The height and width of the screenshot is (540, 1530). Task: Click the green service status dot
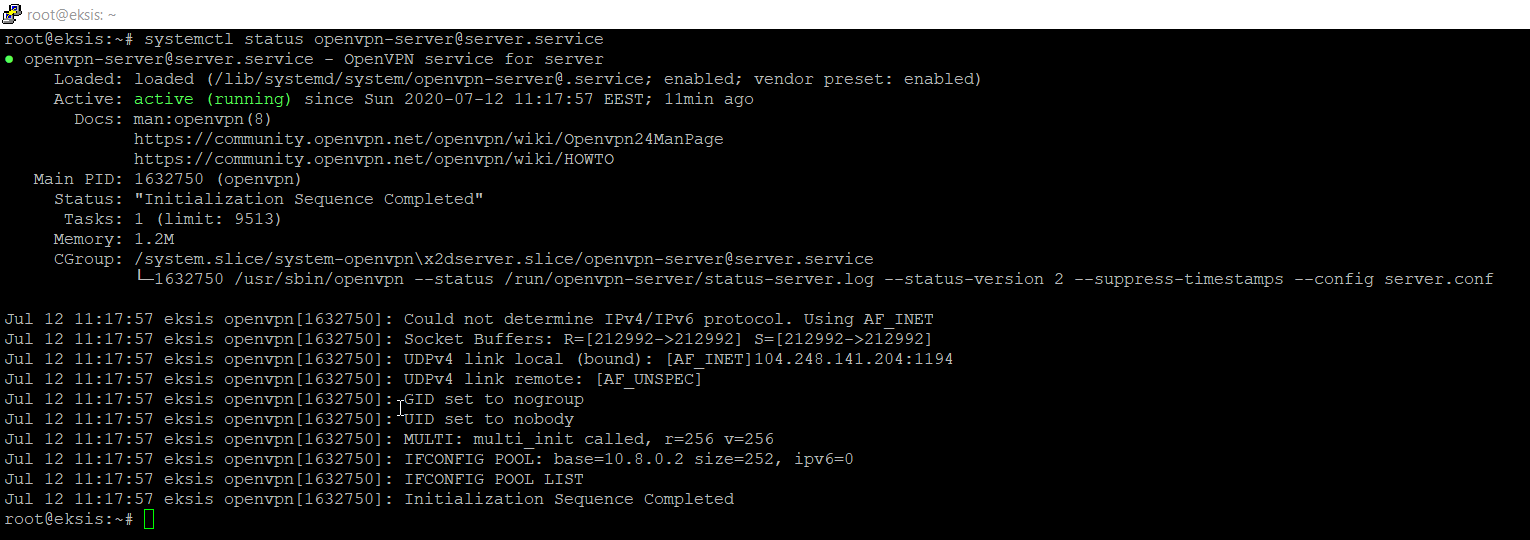[9, 60]
